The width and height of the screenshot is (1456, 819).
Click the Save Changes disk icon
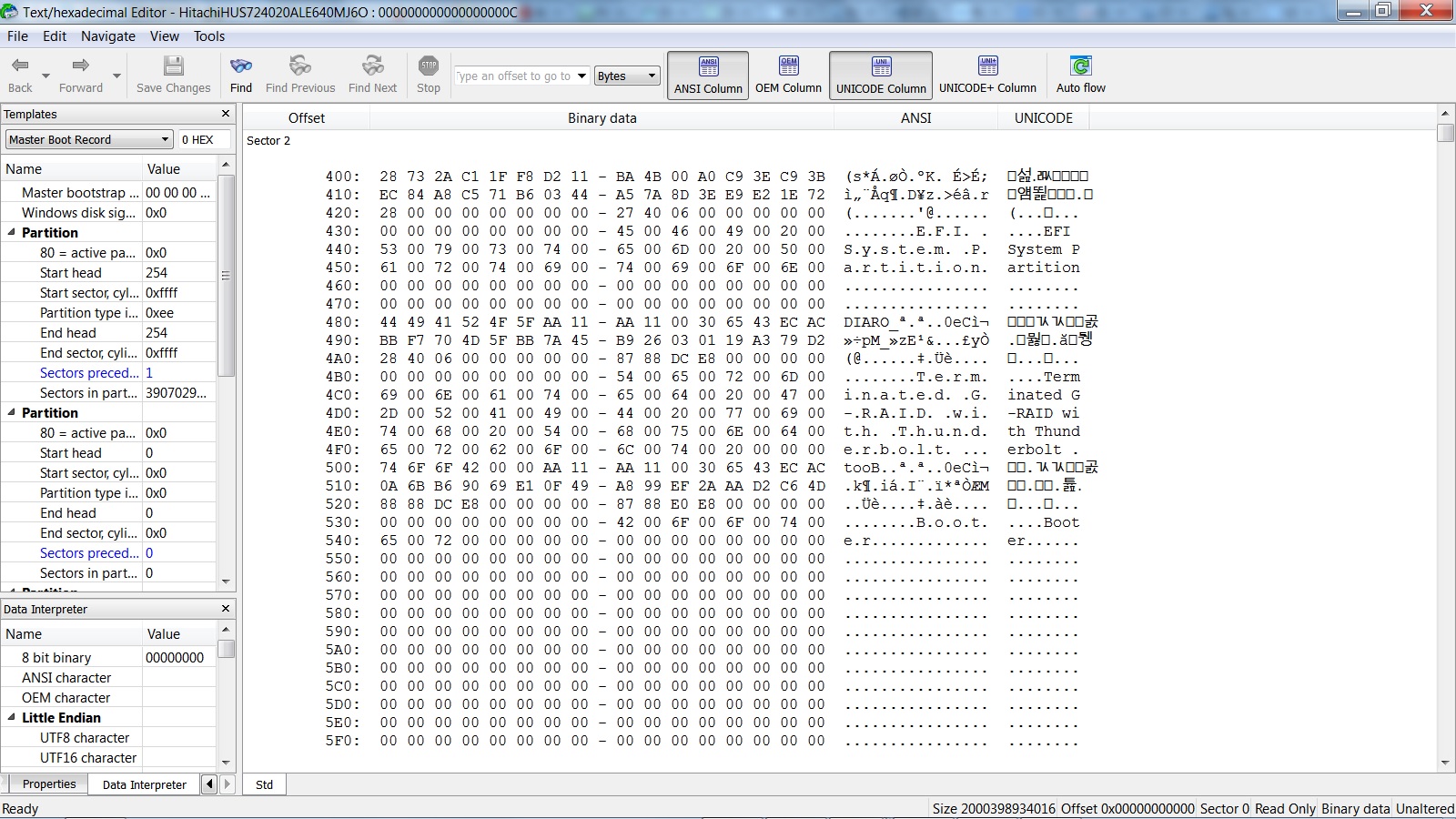(x=173, y=66)
